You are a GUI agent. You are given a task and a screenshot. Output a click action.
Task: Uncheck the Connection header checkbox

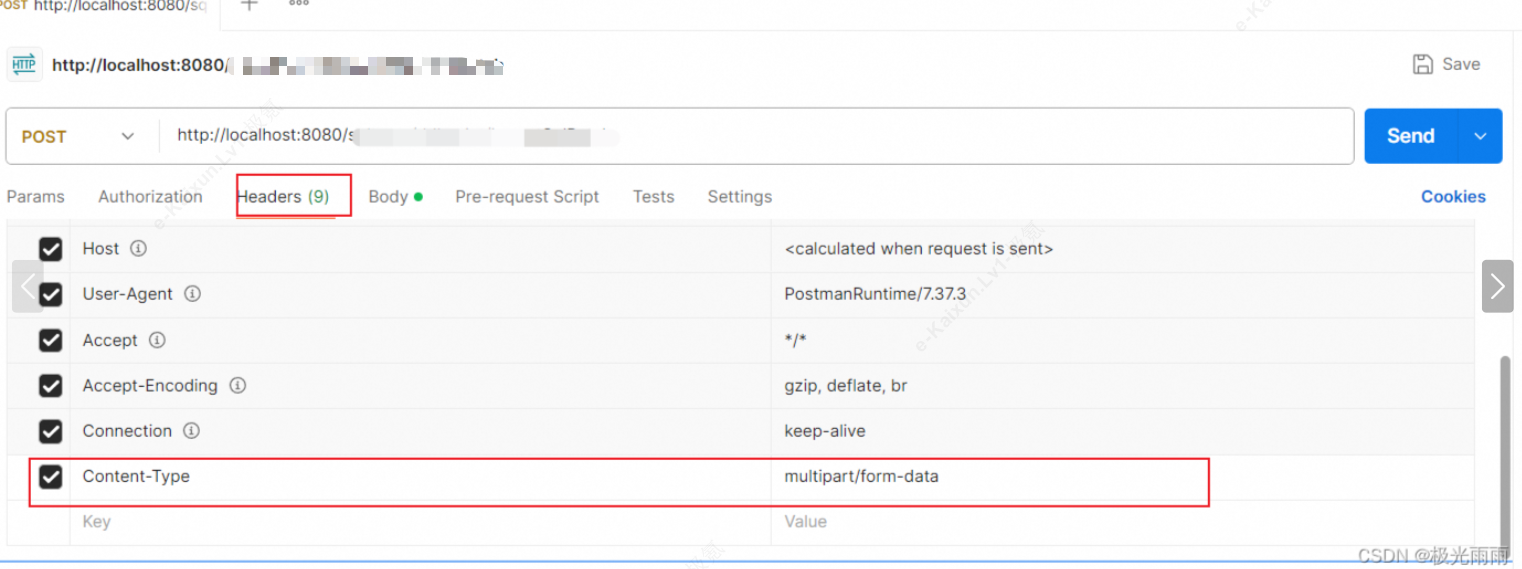50,432
